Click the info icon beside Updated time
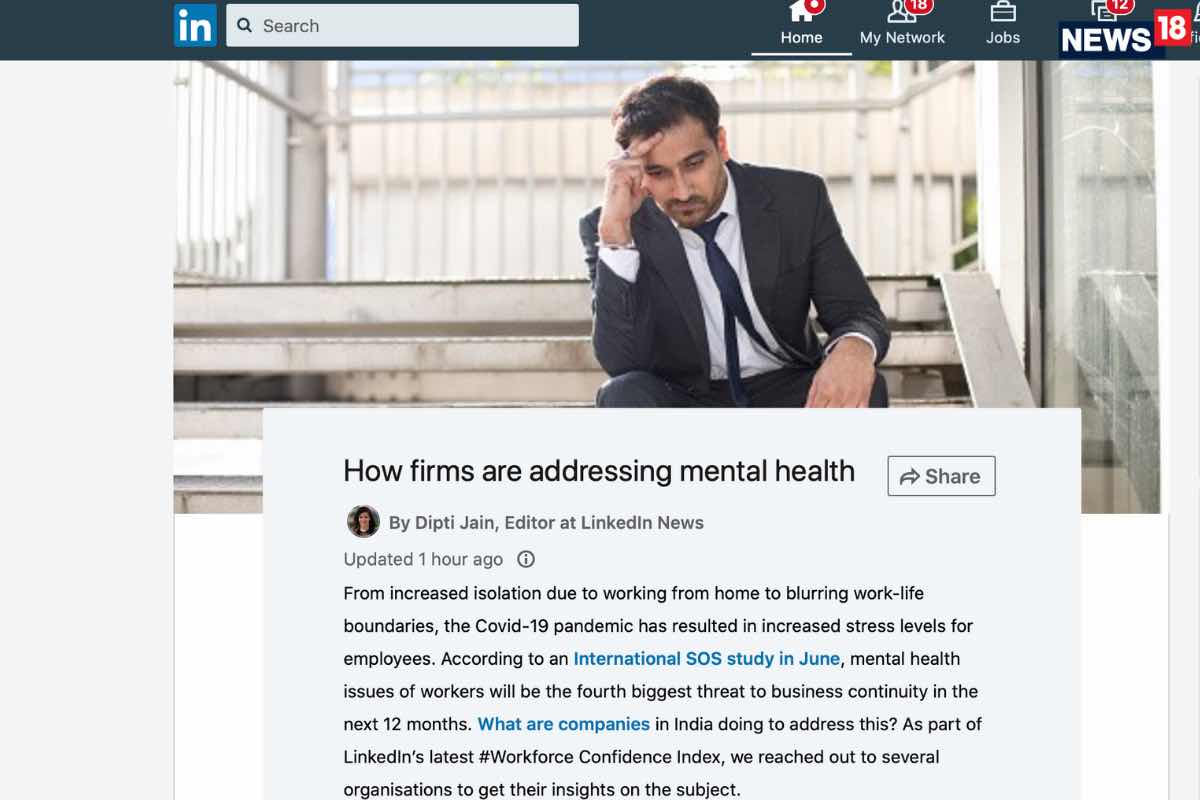The width and height of the screenshot is (1200, 800). coord(526,559)
